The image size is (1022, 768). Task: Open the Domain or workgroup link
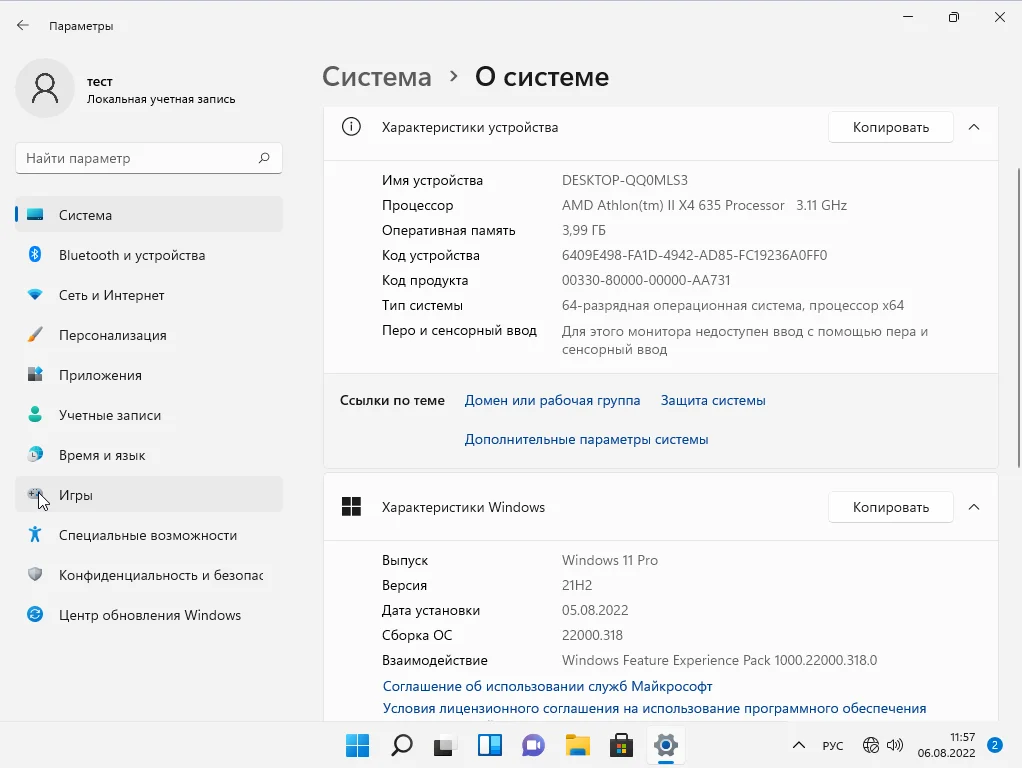click(x=552, y=400)
